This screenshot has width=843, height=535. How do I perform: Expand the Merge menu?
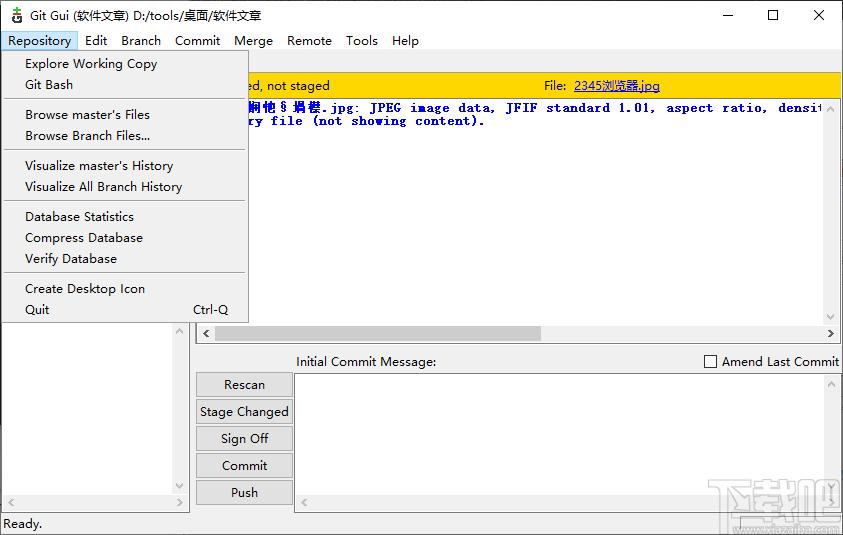tap(253, 41)
